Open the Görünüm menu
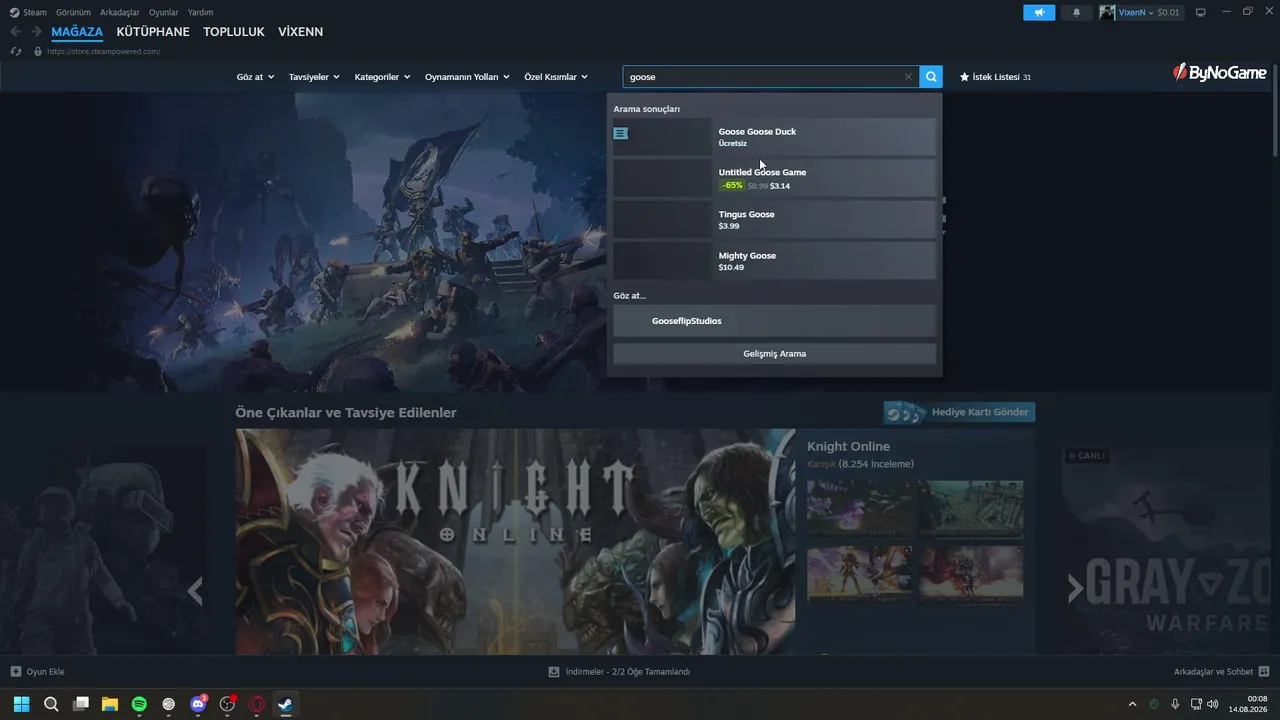Viewport: 1280px width, 720px height. point(74,12)
